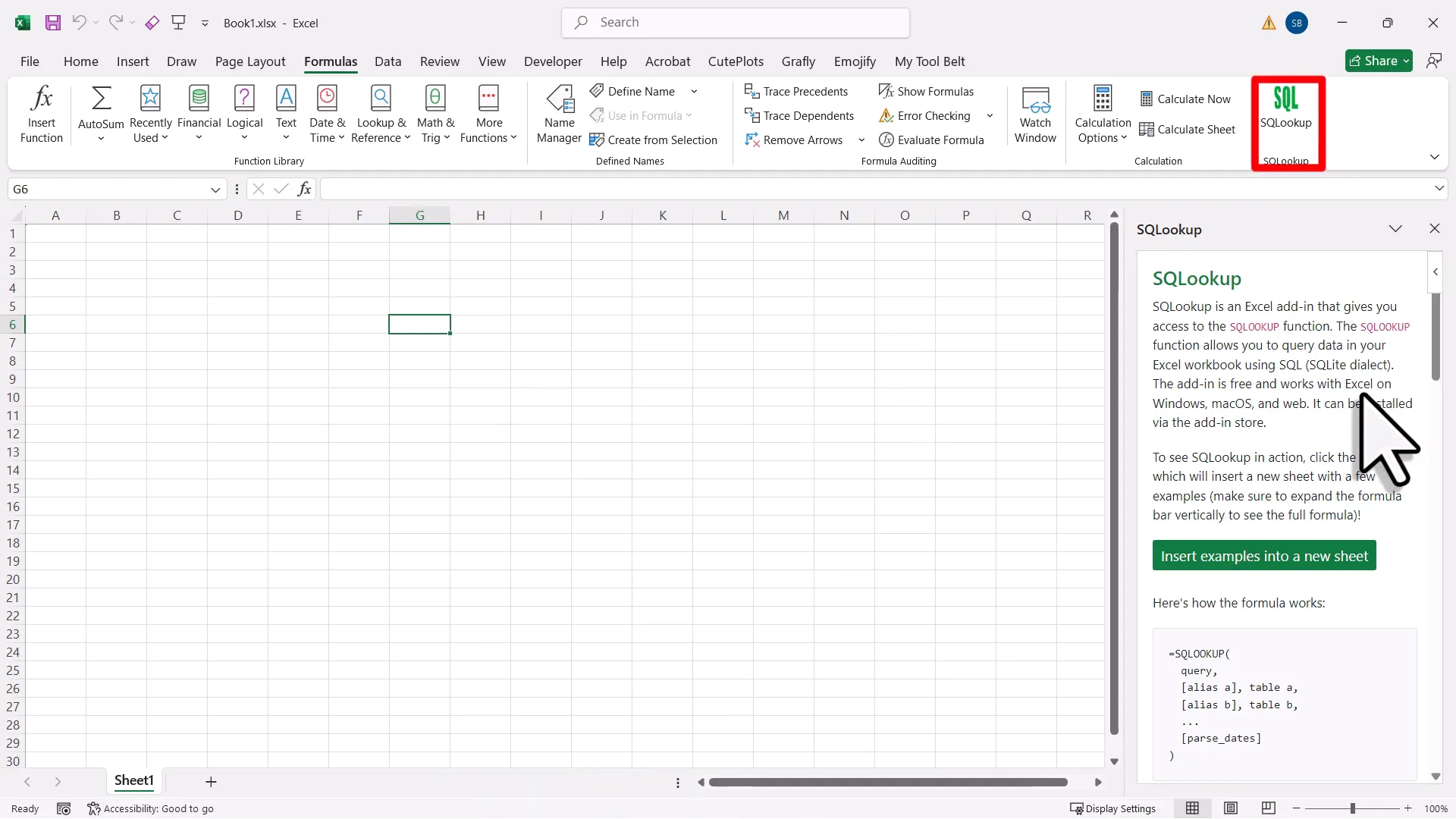Adjust the zoom slider
Viewport: 1456px width, 819px height.
1352,808
